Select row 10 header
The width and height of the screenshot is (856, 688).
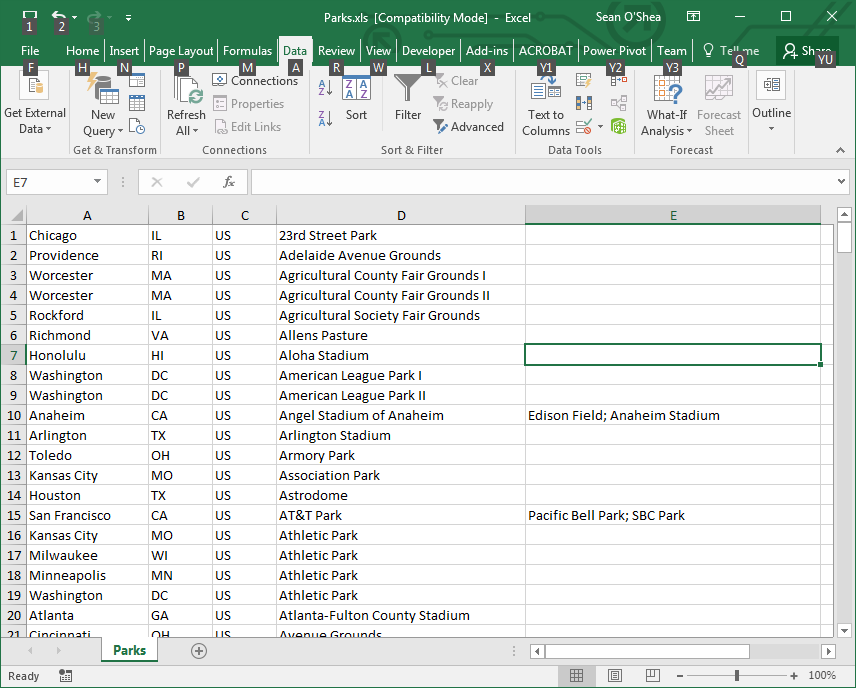pos(14,416)
